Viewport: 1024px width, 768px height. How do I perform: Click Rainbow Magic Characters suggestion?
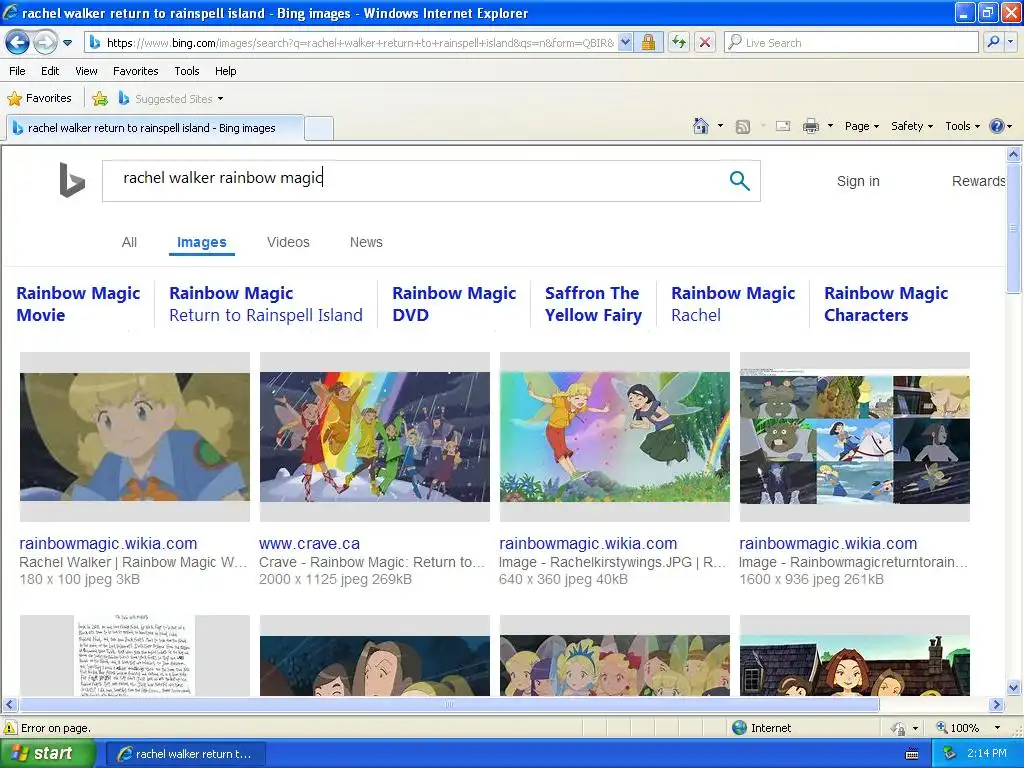[x=886, y=304]
